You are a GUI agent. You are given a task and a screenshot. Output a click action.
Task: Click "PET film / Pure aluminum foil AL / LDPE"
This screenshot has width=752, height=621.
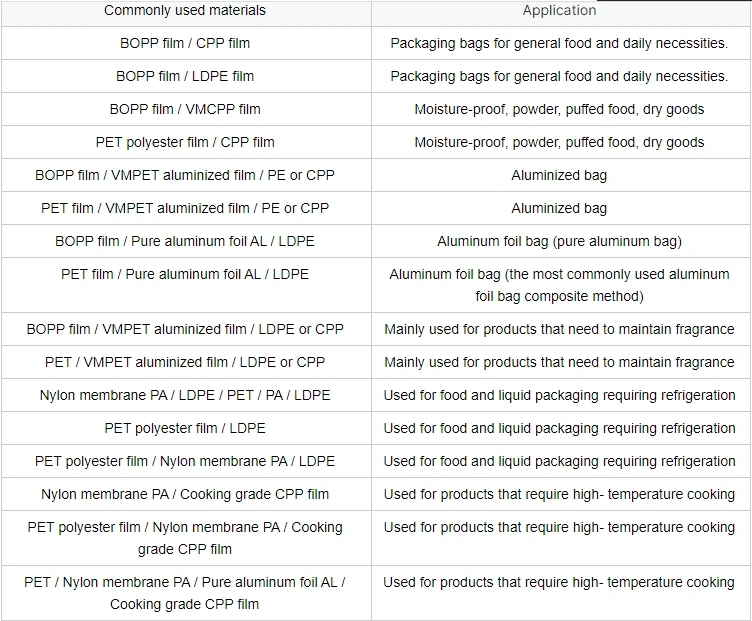pos(185,274)
